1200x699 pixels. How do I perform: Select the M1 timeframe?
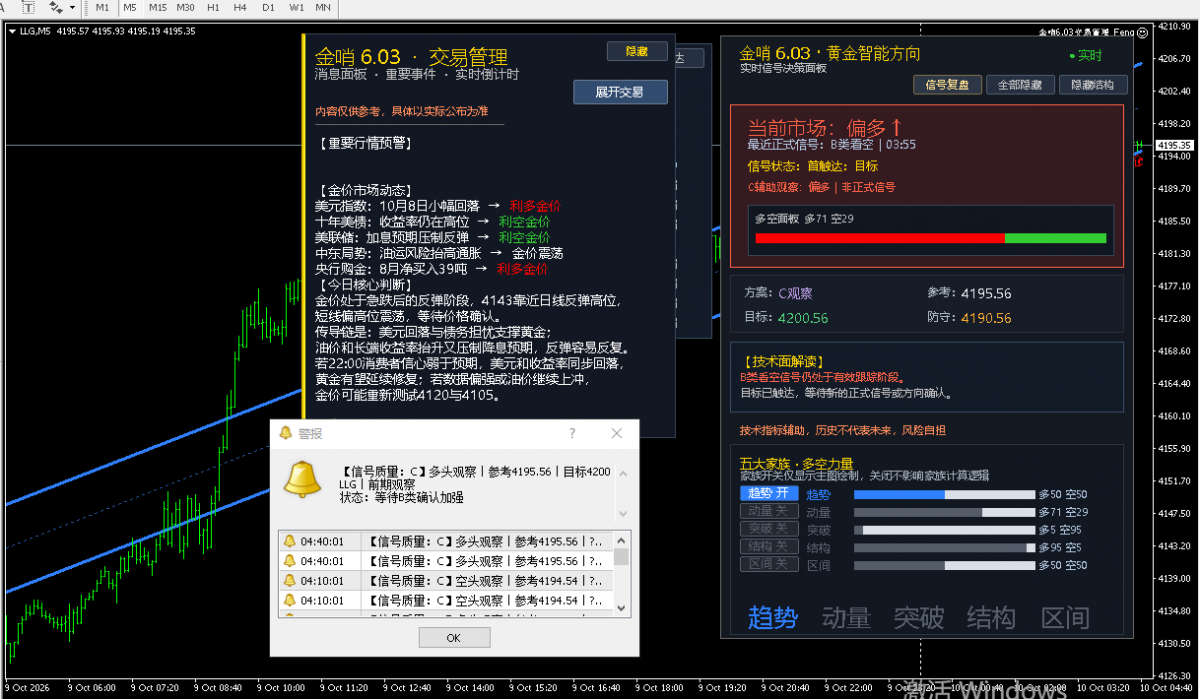click(x=103, y=7)
